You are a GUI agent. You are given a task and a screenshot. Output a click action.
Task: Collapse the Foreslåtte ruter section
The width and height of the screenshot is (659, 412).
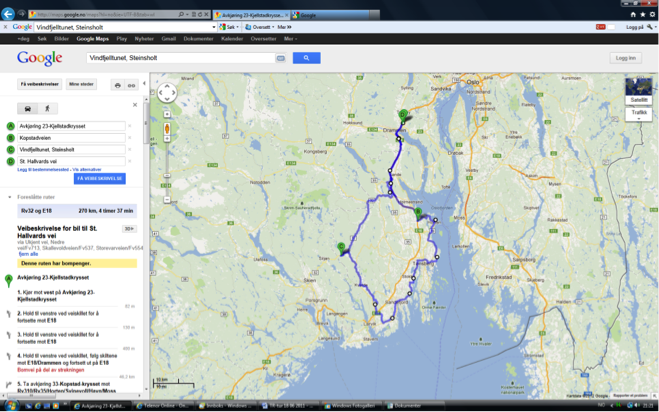point(10,197)
